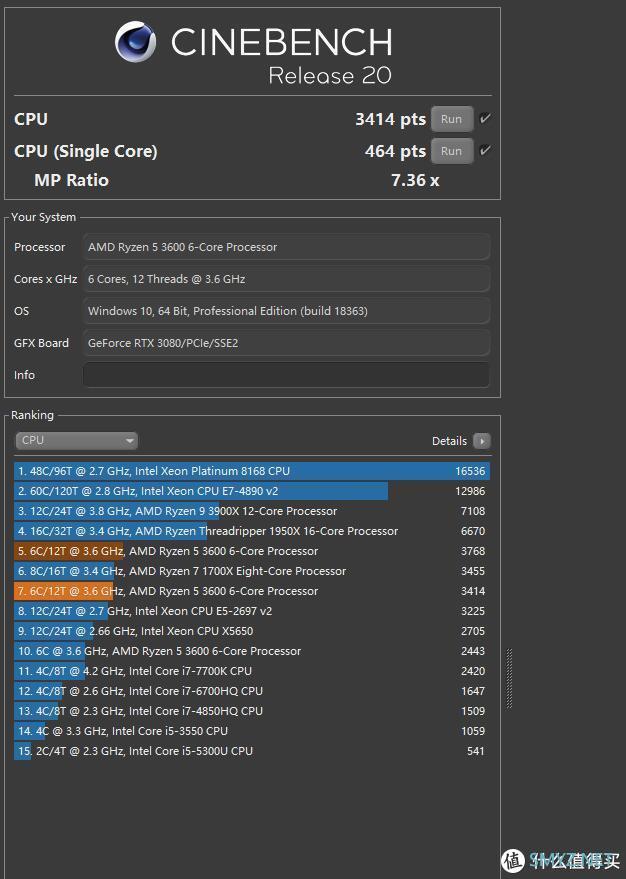Click the Cores x GHz field value

pyautogui.click(x=286, y=279)
